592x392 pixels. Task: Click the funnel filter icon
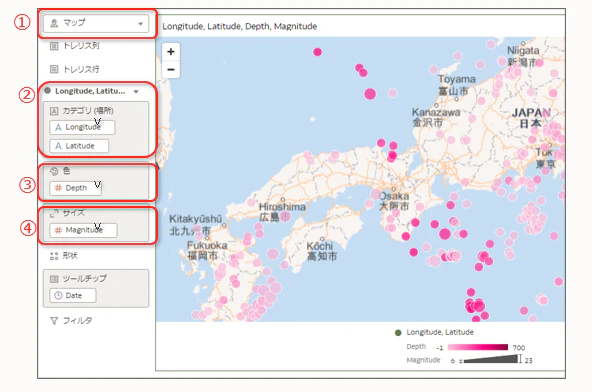(54, 321)
